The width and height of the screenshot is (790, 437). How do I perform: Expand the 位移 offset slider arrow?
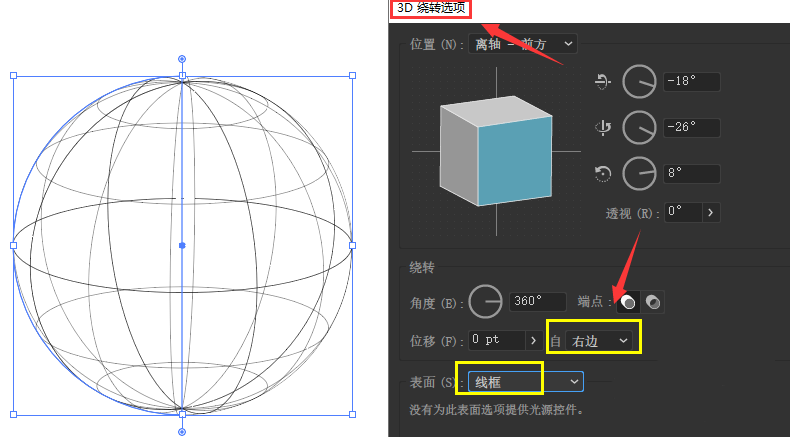tap(534, 340)
